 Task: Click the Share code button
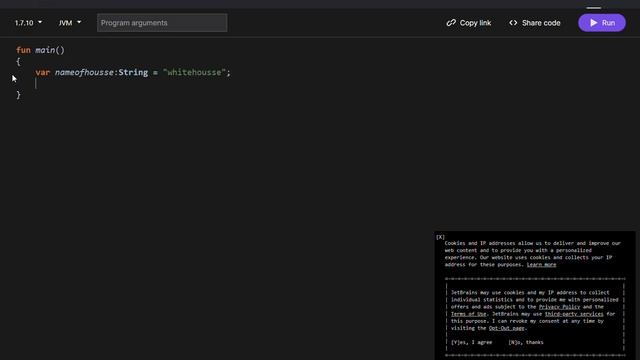(535, 23)
